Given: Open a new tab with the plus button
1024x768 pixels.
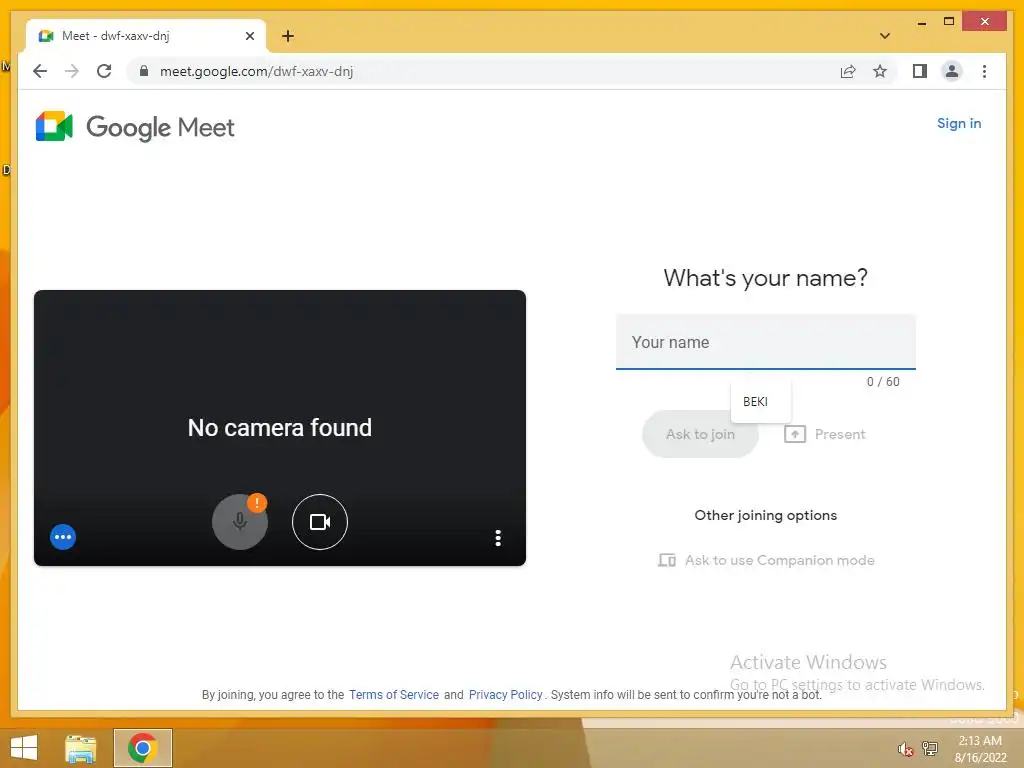Looking at the screenshot, I should pos(288,36).
